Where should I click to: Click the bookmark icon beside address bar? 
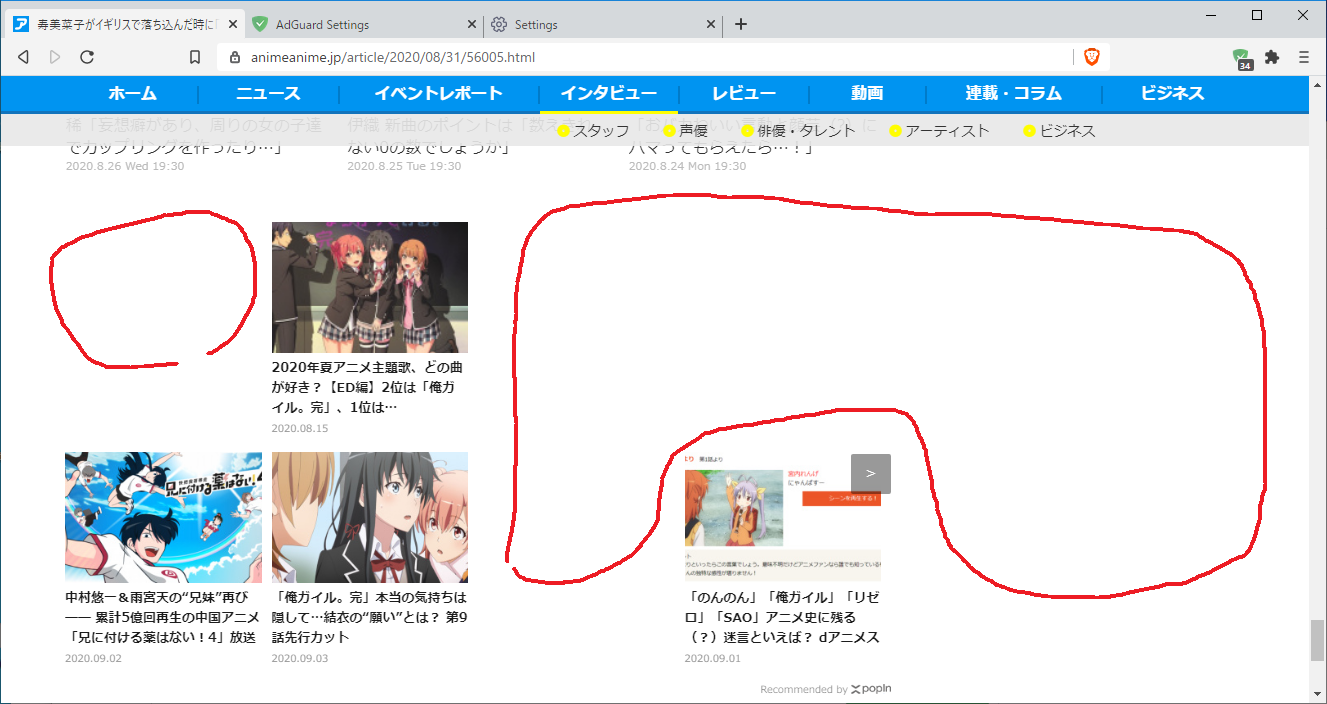(x=195, y=57)
